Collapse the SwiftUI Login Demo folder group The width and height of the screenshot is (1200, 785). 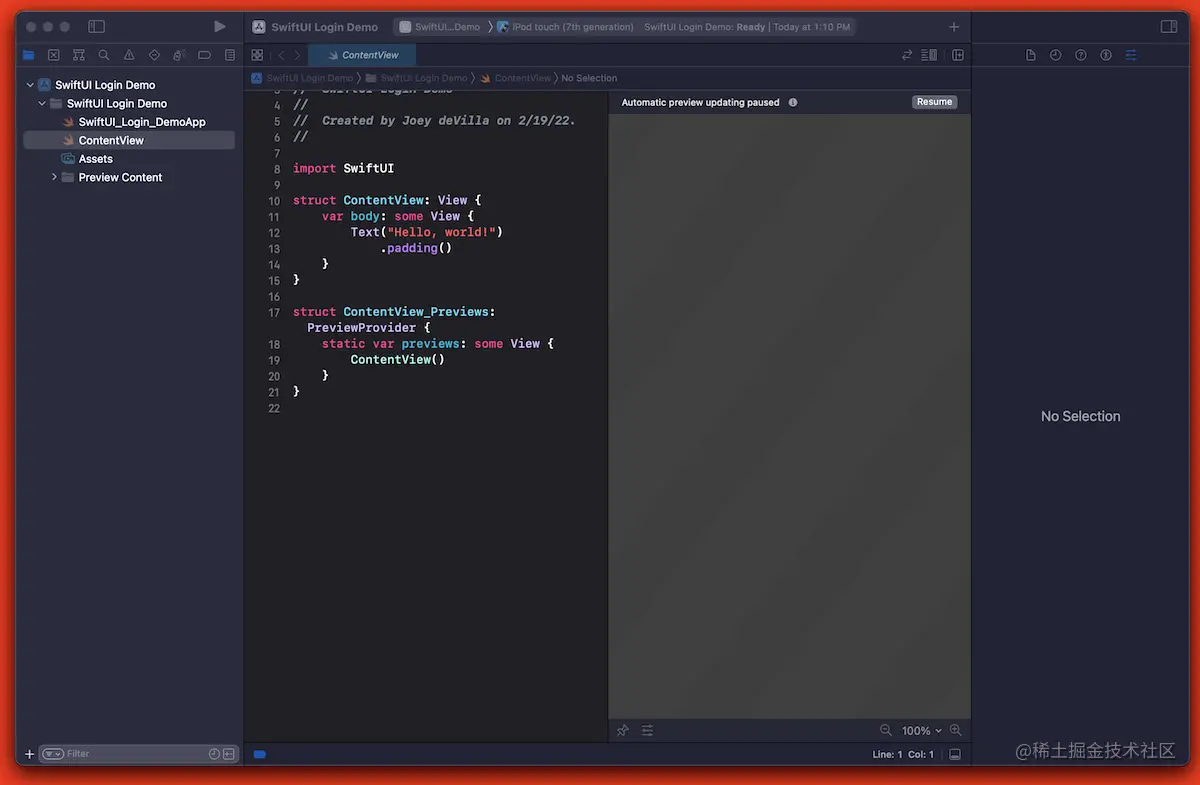pos(42,103)
